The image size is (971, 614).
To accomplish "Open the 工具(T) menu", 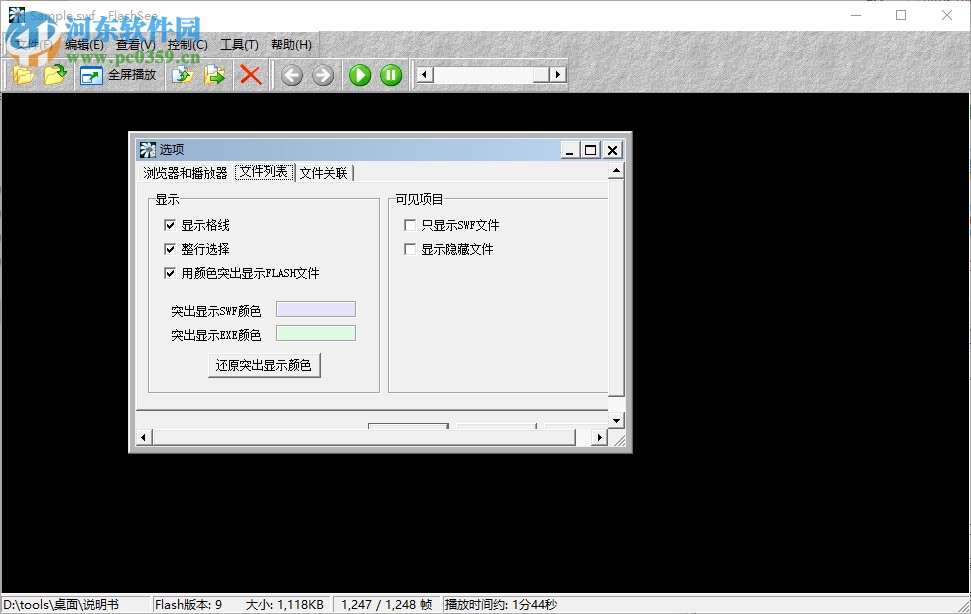I will (x=240, y=44).
